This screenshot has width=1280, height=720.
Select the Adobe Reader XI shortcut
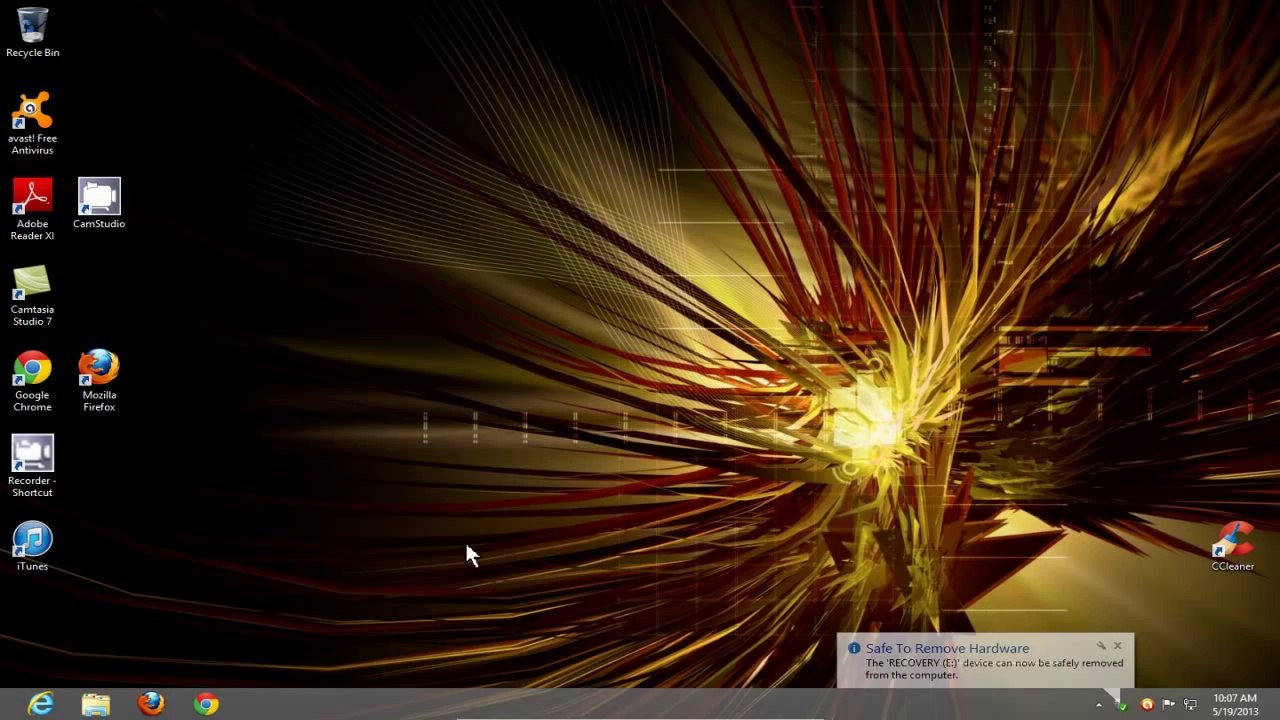[32, 210]
